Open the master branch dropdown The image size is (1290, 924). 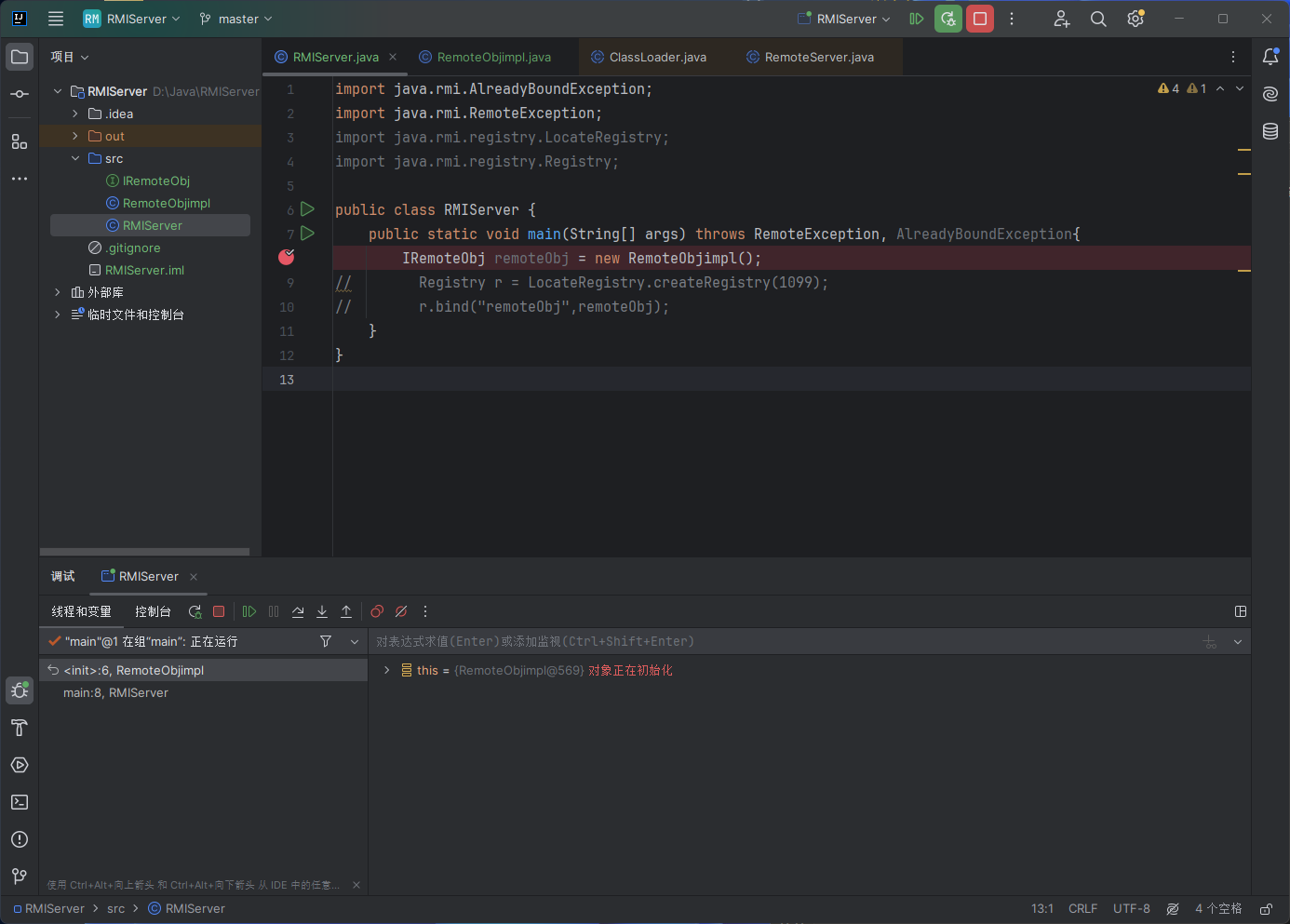235,19
